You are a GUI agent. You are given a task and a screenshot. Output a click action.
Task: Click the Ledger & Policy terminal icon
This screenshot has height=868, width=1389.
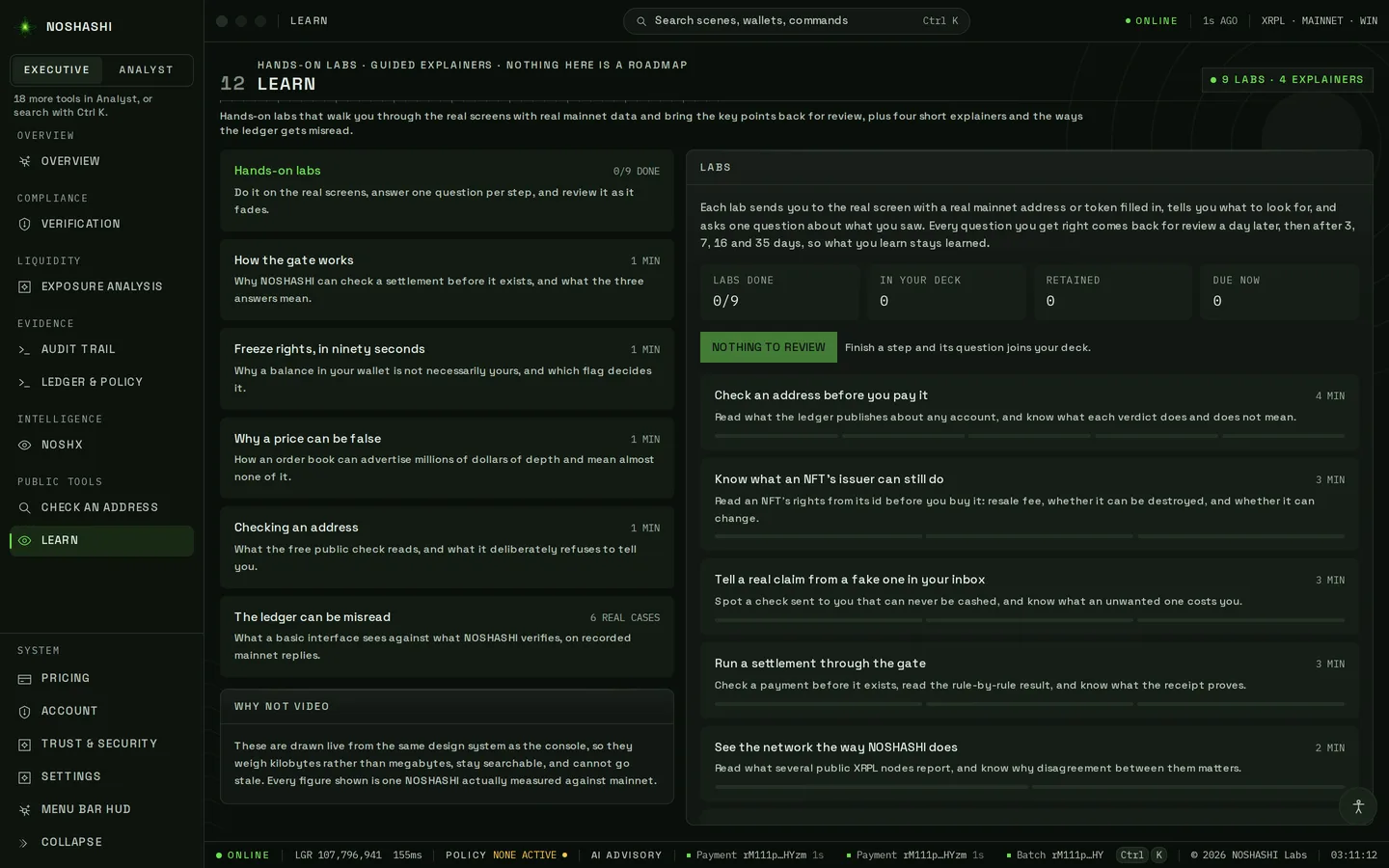(25, 382)
